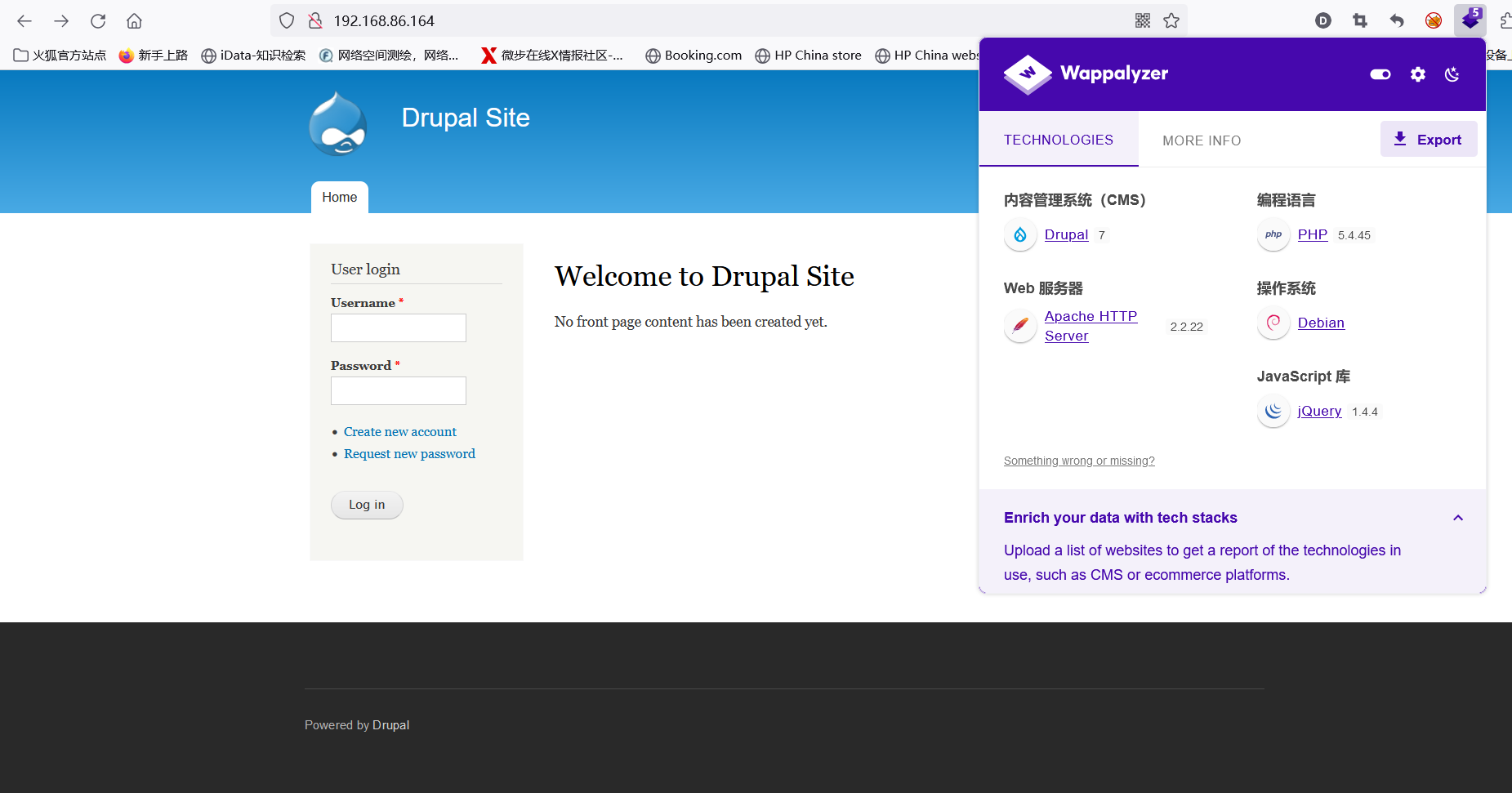The height and width of the screenshot is (793, 1512).
Task: Open the Drupal link under CMS category
Action: [x=1066, y=234]
